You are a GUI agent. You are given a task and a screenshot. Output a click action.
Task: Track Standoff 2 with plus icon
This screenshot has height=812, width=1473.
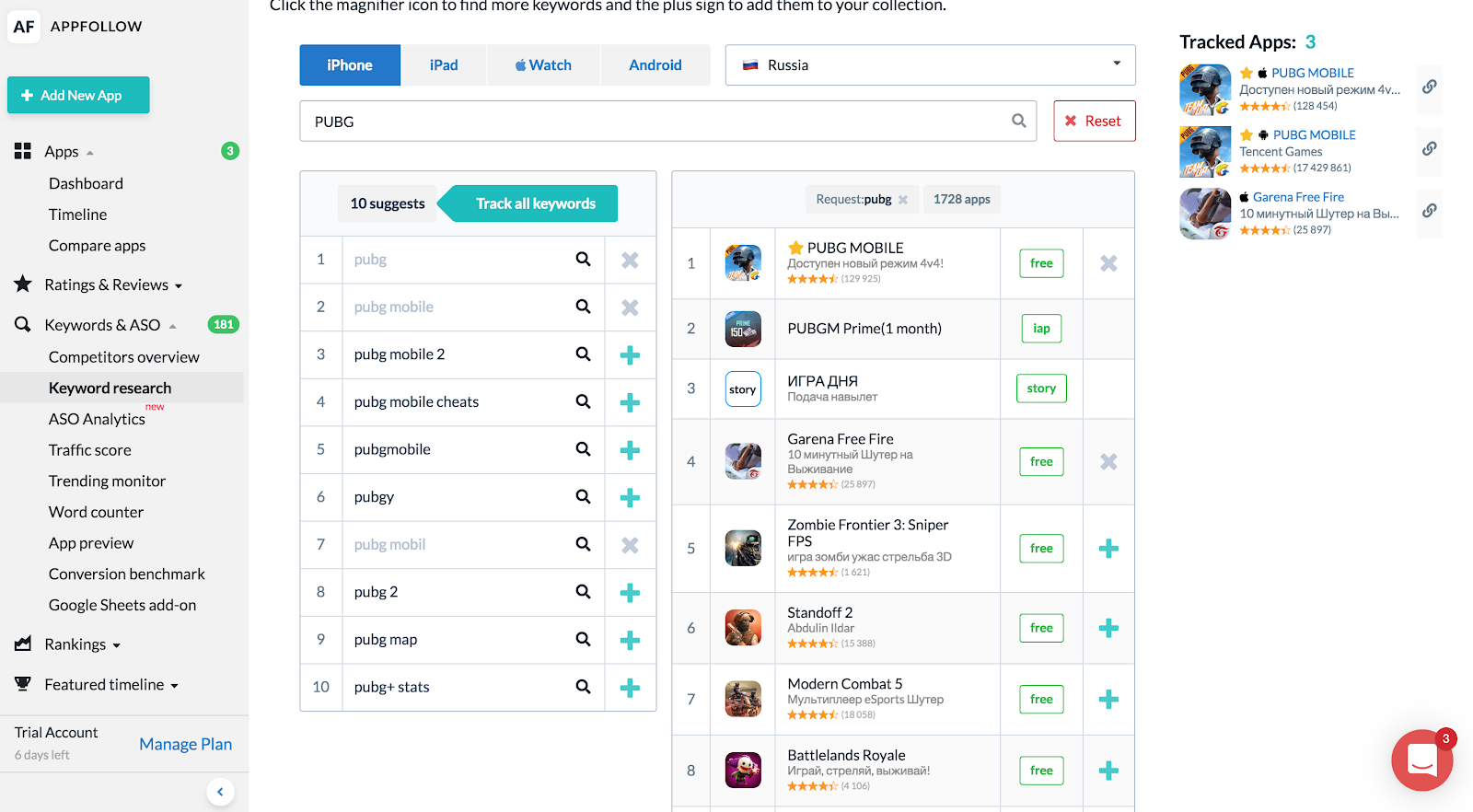[1108, 628]
